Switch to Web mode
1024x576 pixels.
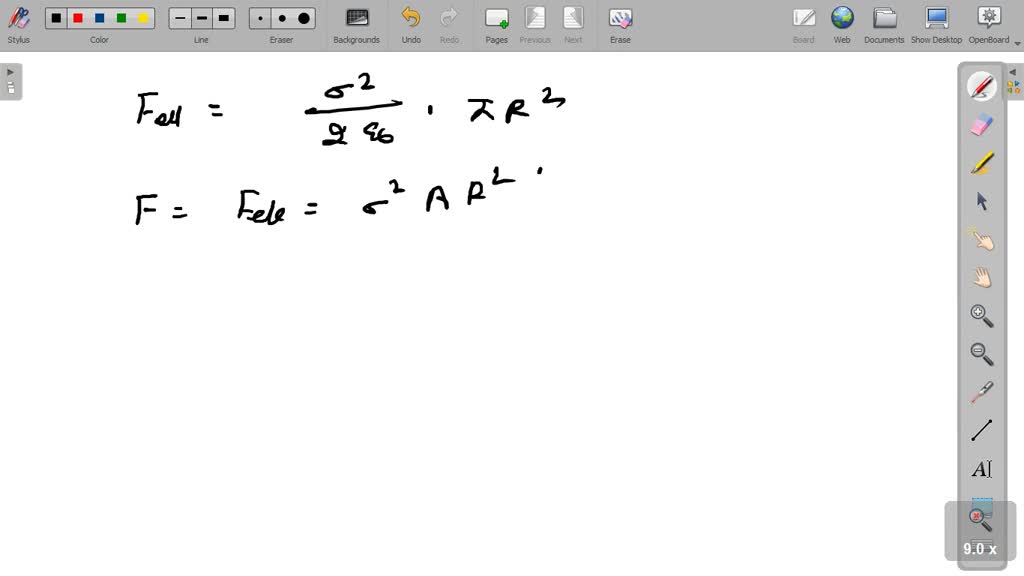click(842, 24)
